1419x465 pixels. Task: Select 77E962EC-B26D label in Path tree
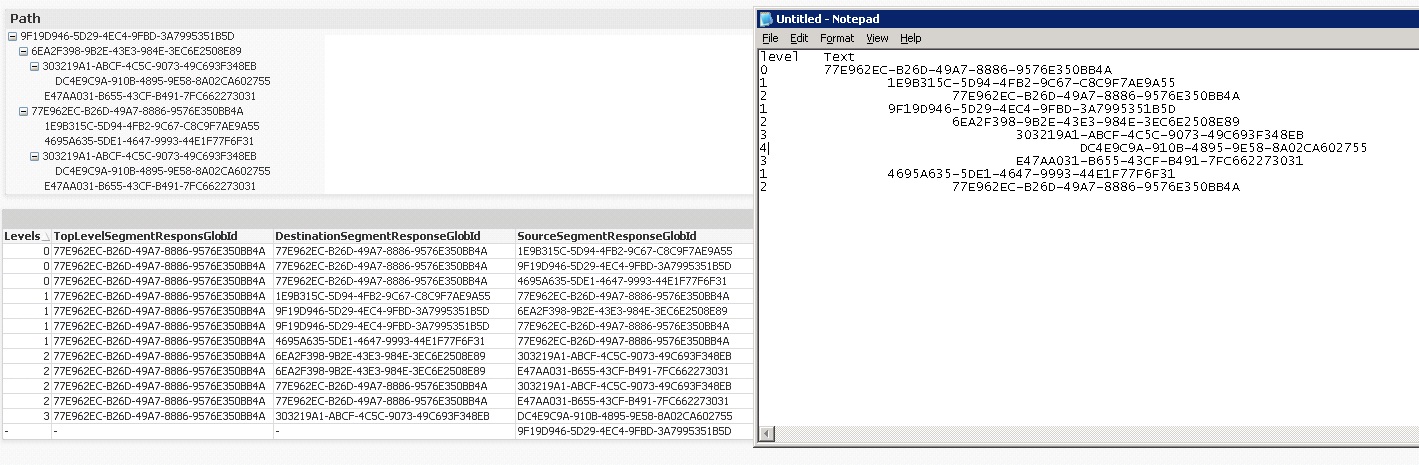click(137, 111)
